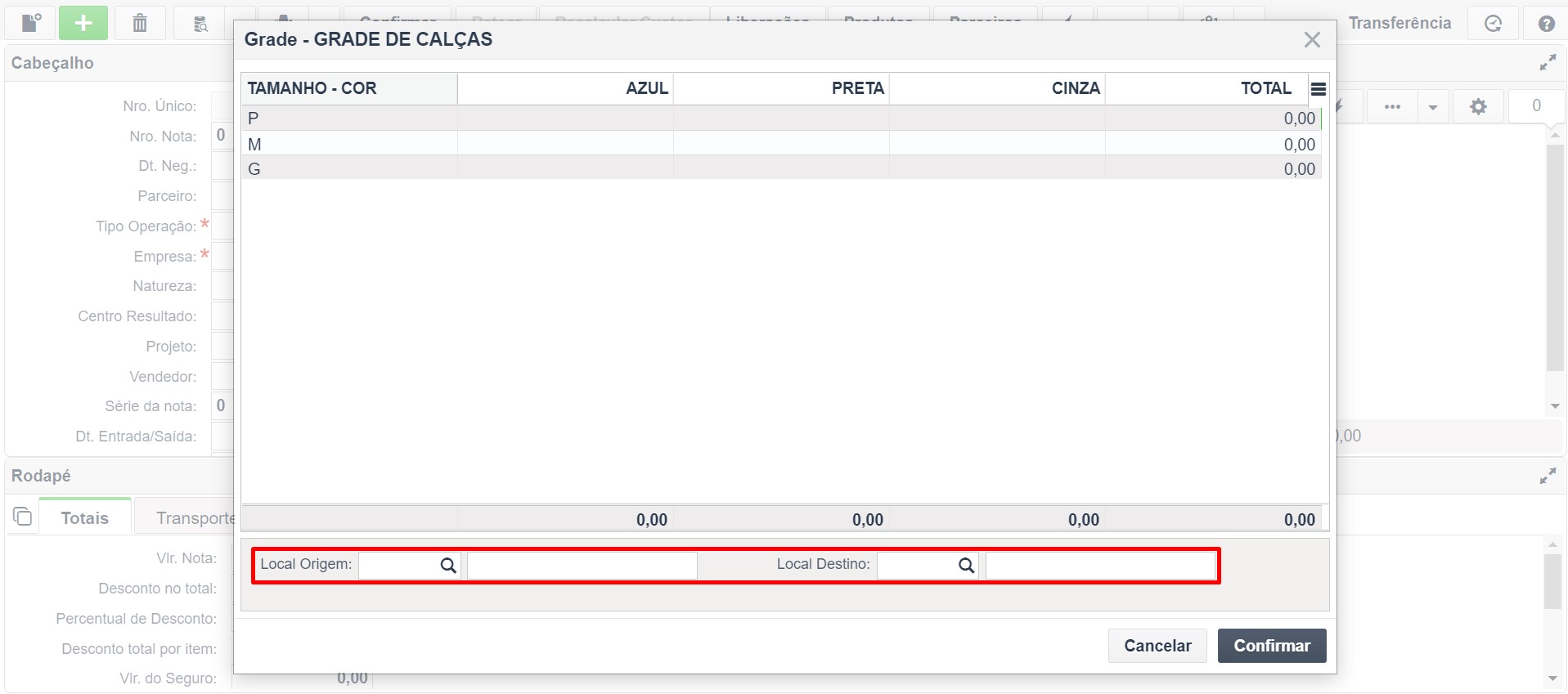The width and height of the screenshot is (1568, 694).
Task: Click the Local Origem search magnifier
Action: tap(448, 565)
